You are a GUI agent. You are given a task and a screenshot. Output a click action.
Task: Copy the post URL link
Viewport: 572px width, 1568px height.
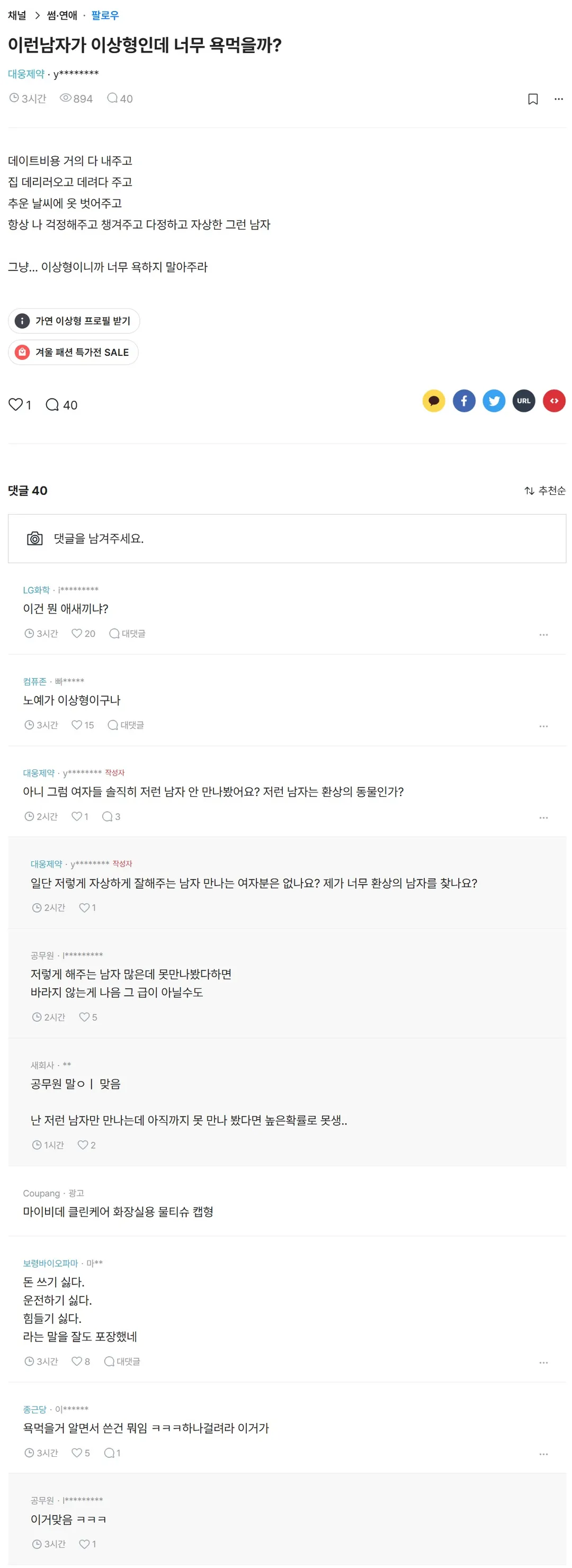(523, 401)
